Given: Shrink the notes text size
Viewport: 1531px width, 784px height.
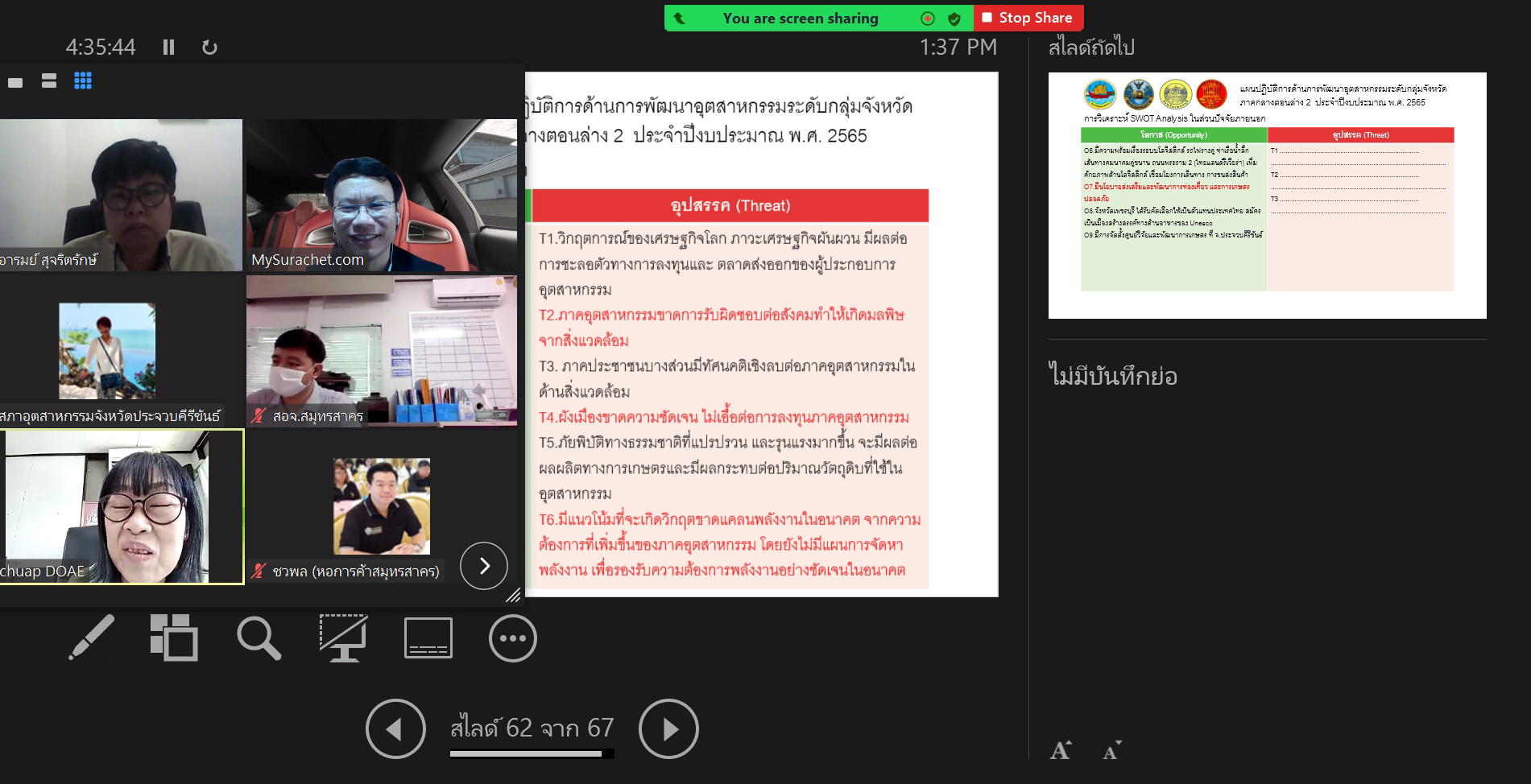Looking at the screenshot, I should click(x=1111, y=750).
